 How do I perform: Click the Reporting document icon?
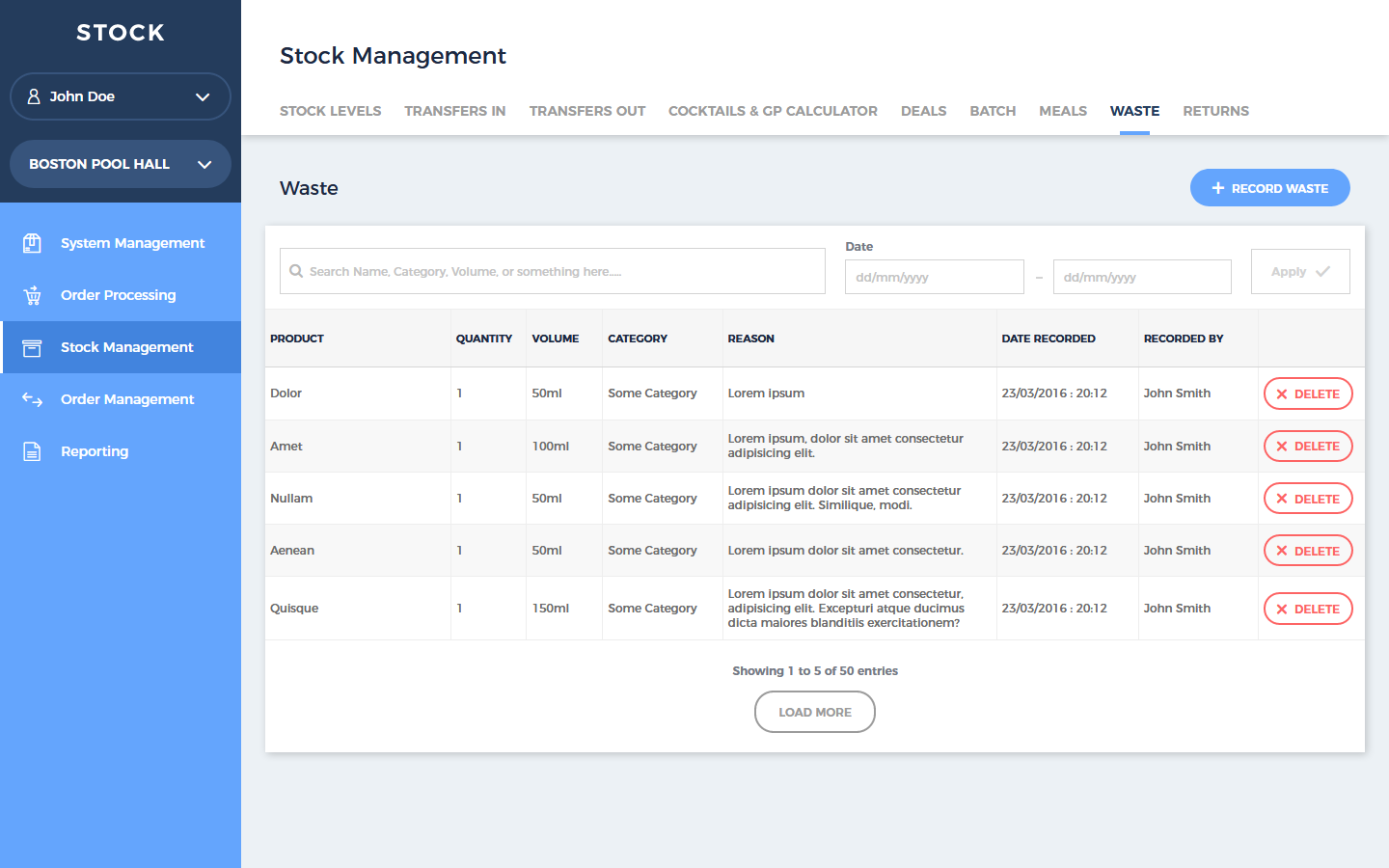tap(32, 451)
